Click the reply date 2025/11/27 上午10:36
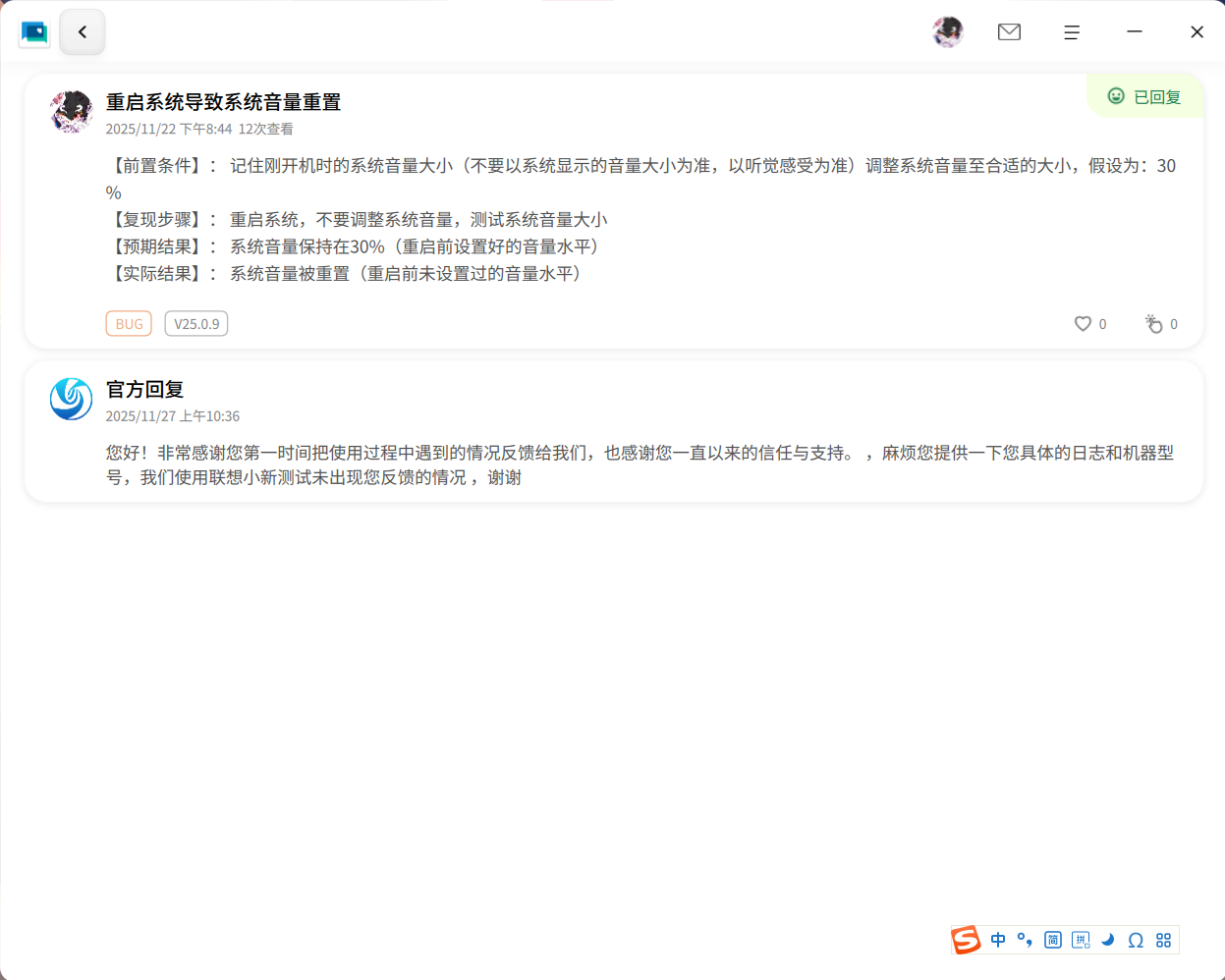Viewport: 1225px width, 980px height. point(173,416)
